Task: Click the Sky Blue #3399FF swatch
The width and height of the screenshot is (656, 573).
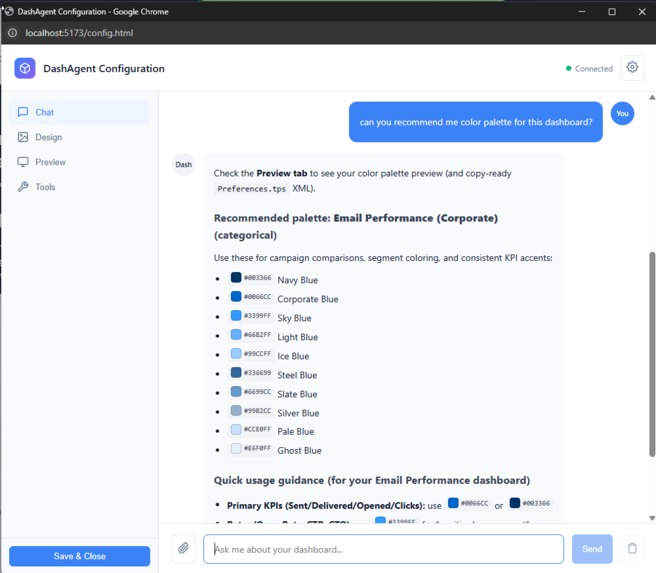Action: pos(236,315)
